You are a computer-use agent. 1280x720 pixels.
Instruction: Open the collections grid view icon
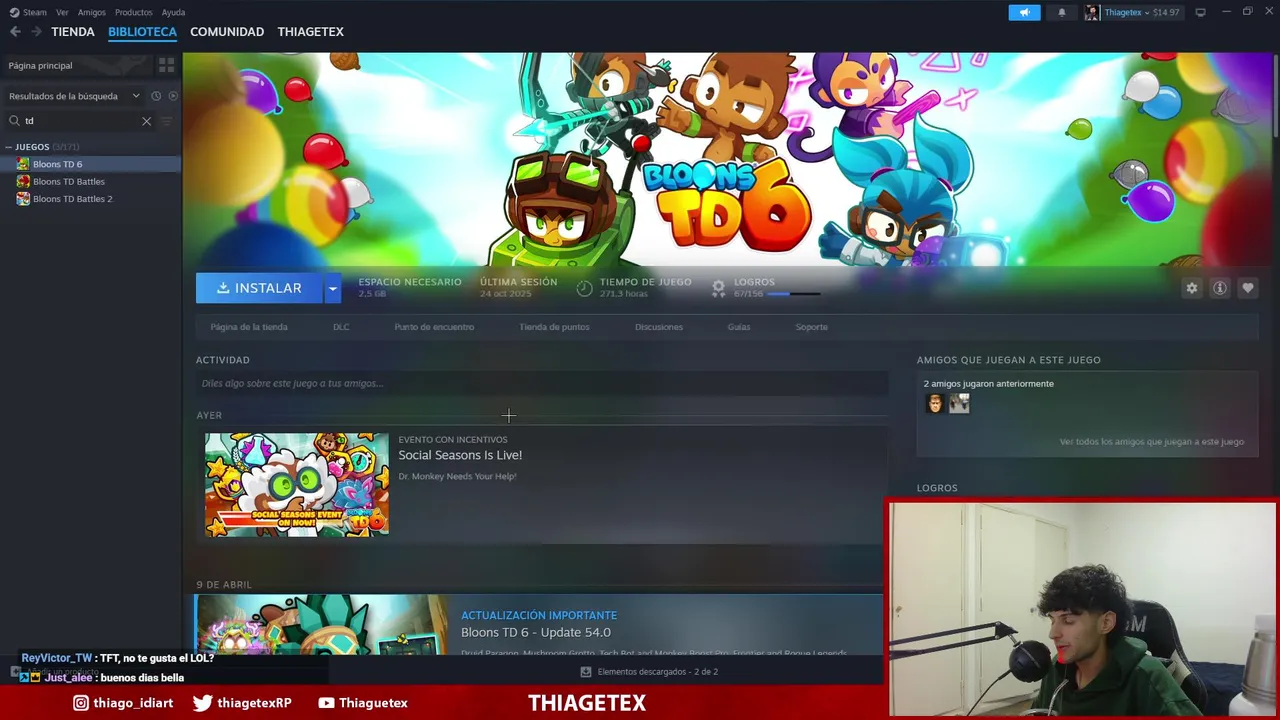[x=166, y=65]
